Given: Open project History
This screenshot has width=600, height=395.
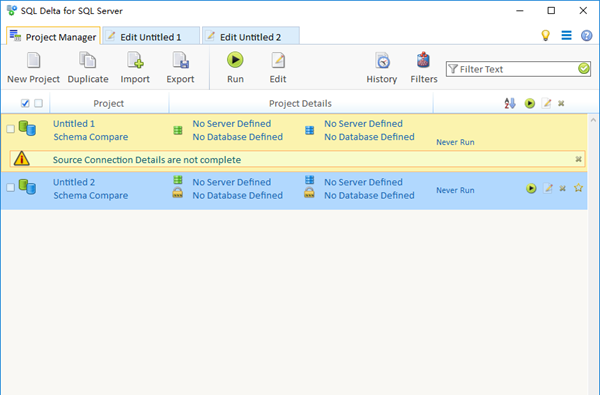Looking at the screenshot, I should coord(382,68).
